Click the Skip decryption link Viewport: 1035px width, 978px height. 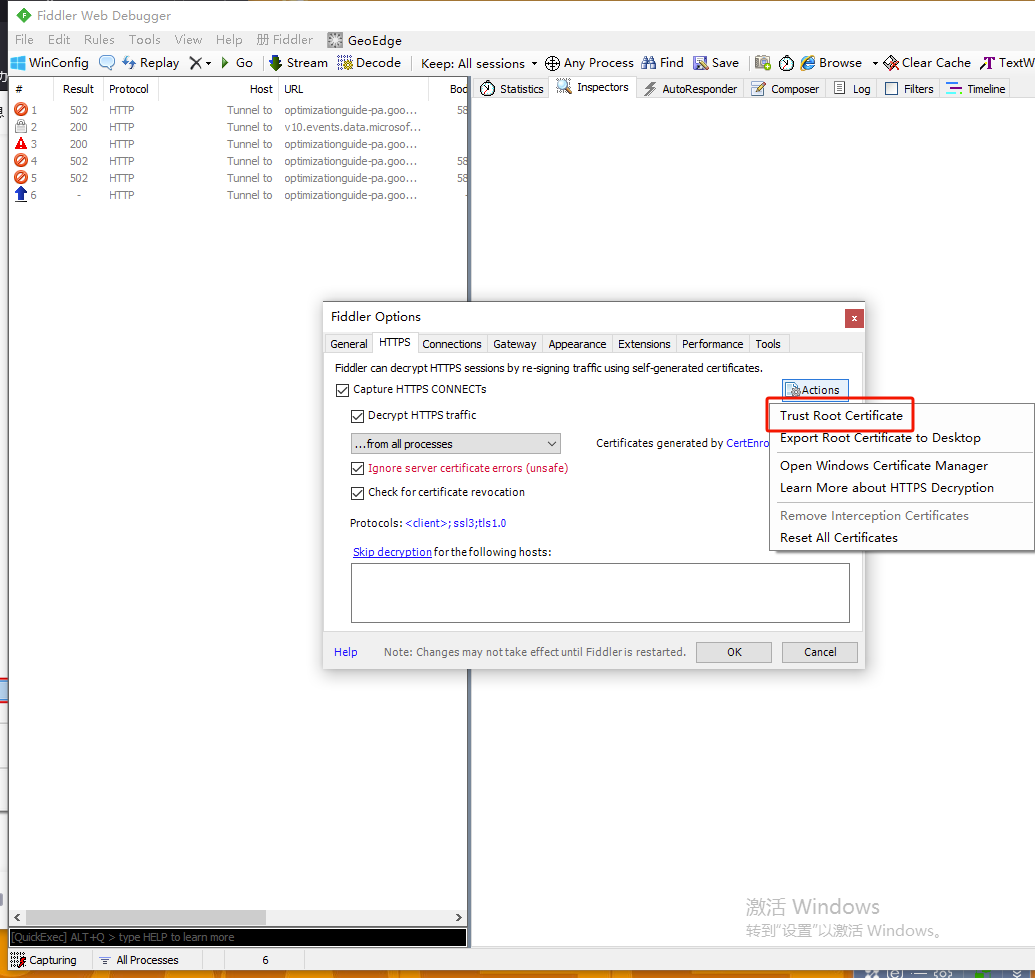pyautogui.click(x=392, y=552)
